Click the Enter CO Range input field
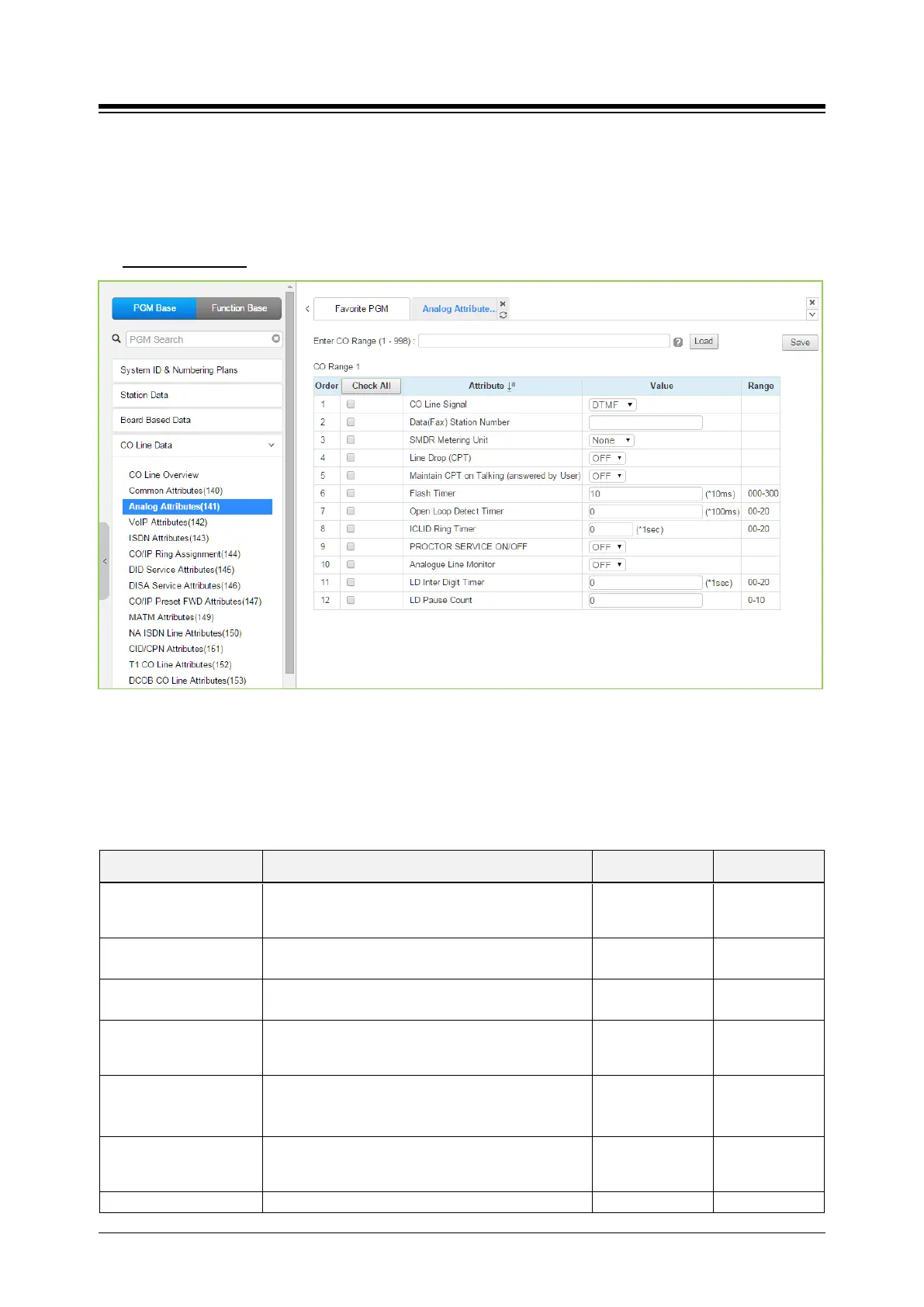The width and height of the screenshot is (924, 1307). click(544, 341)
